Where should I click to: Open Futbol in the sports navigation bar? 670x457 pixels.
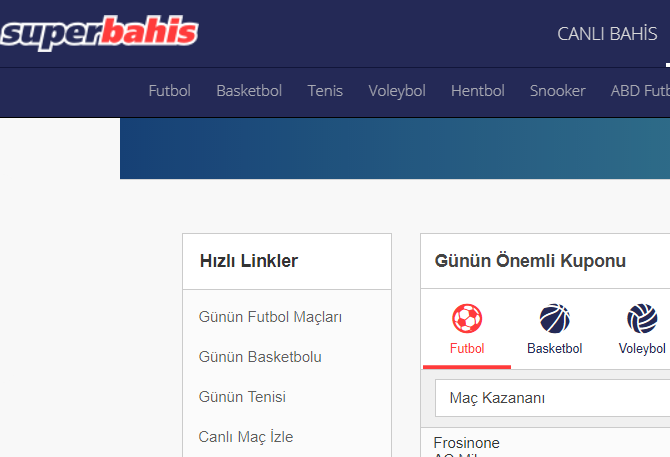coord(170,91)
